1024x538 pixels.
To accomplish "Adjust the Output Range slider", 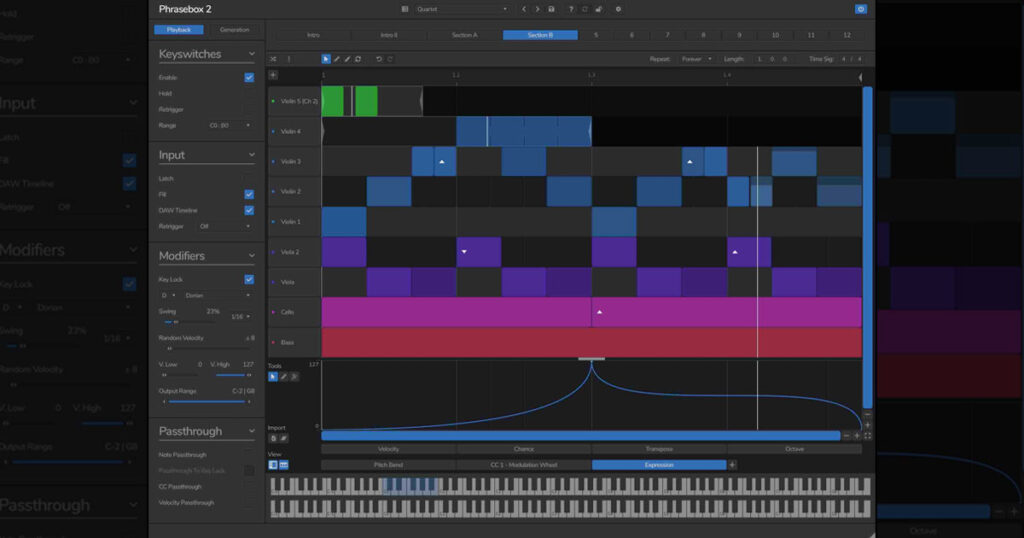I will 206,402.
